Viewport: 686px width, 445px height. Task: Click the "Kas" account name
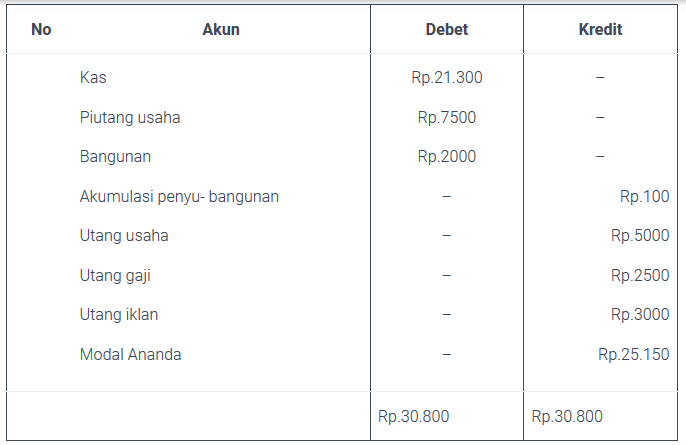pos(93,77)
